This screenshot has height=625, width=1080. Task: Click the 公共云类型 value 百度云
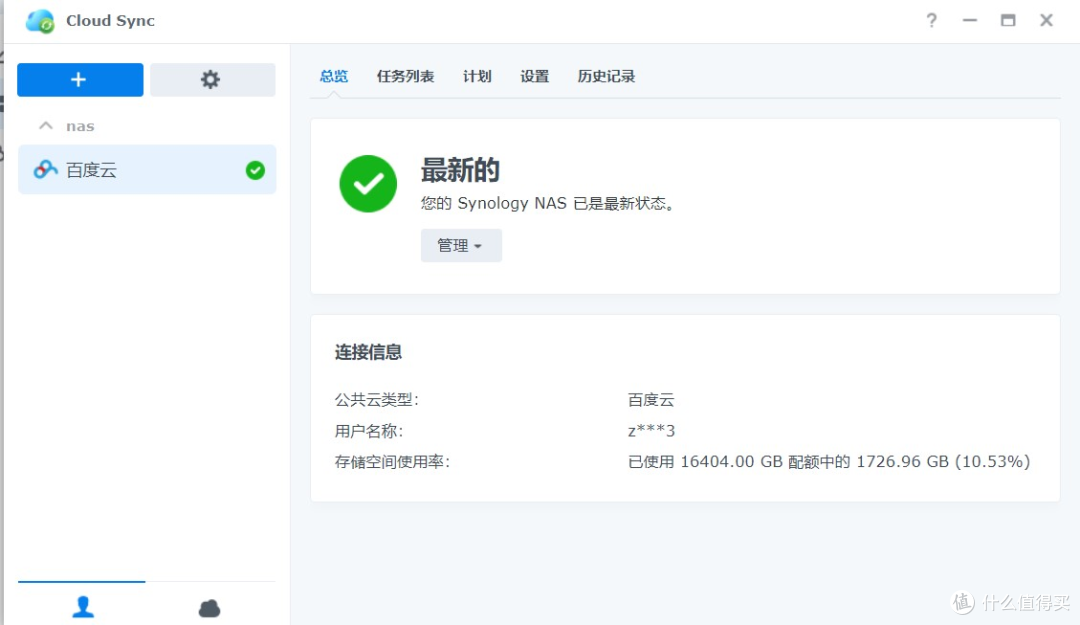tap(651, 400)
